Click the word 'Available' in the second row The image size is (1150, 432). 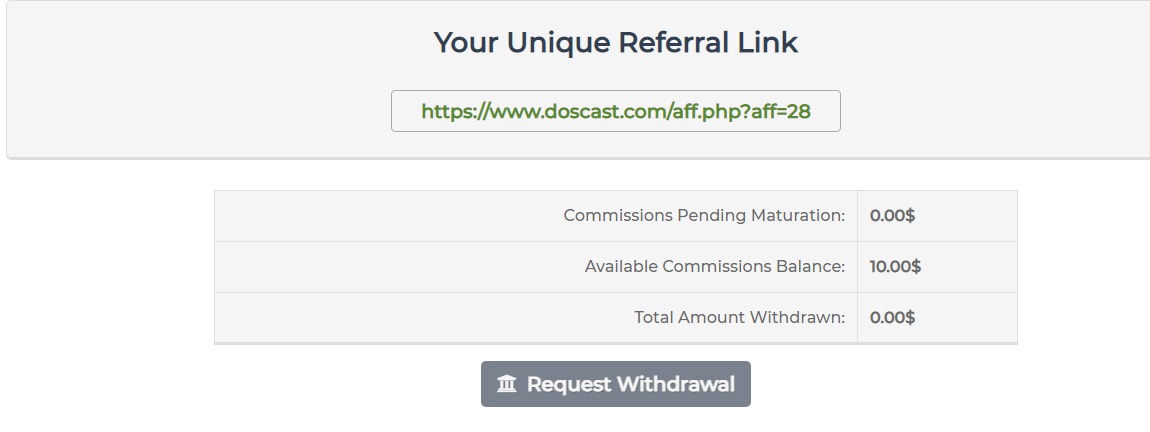point(620,267)
